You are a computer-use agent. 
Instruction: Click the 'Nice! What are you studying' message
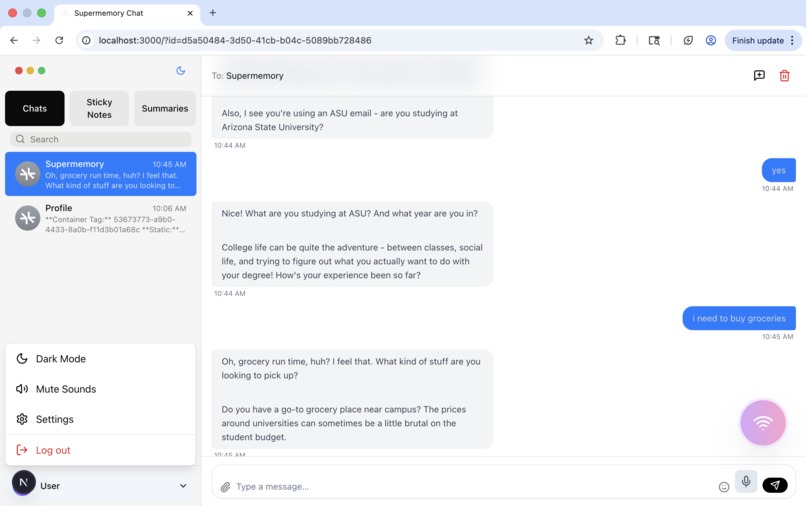pyautogui.click(x=352, y=244)
